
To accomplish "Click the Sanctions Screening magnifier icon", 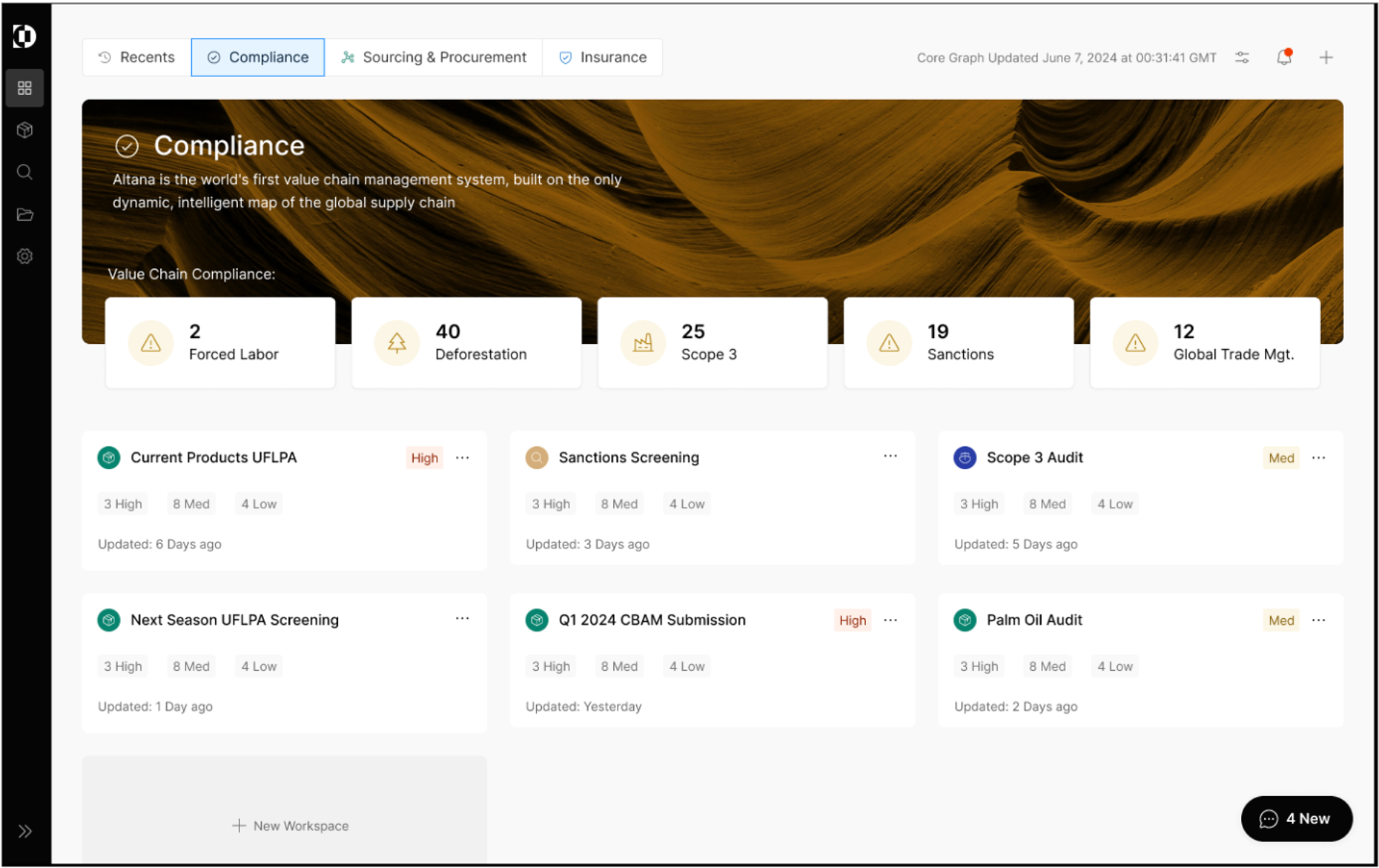I will (537, 457).
